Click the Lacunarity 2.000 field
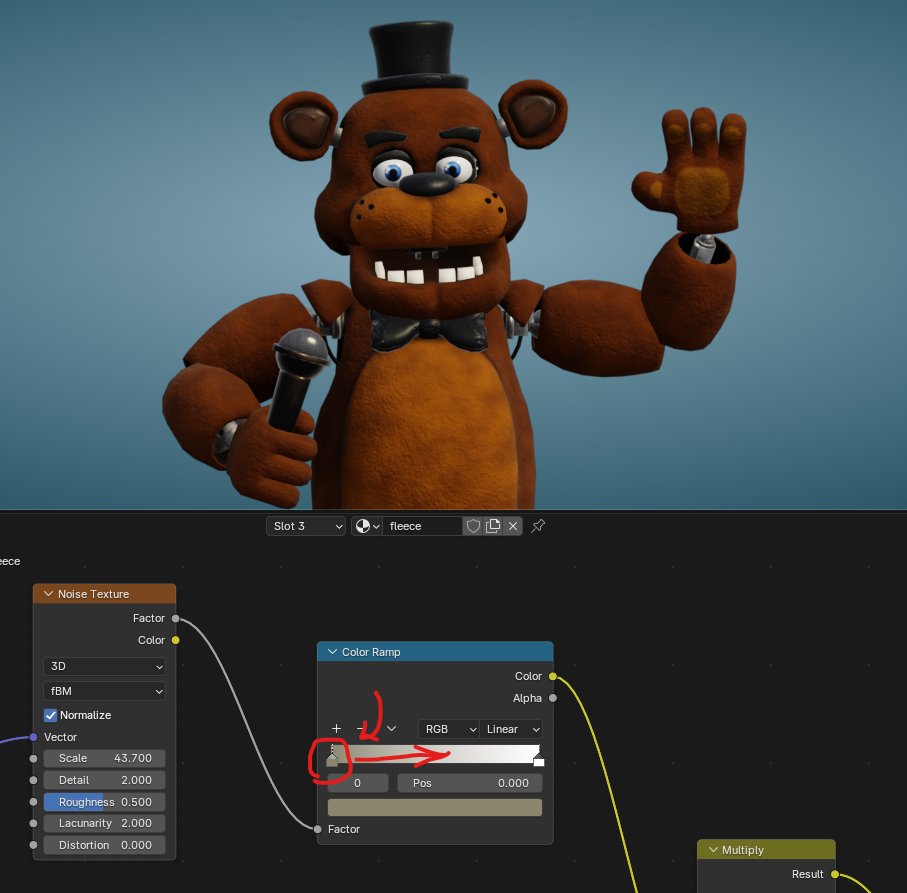 coord(104,823)
